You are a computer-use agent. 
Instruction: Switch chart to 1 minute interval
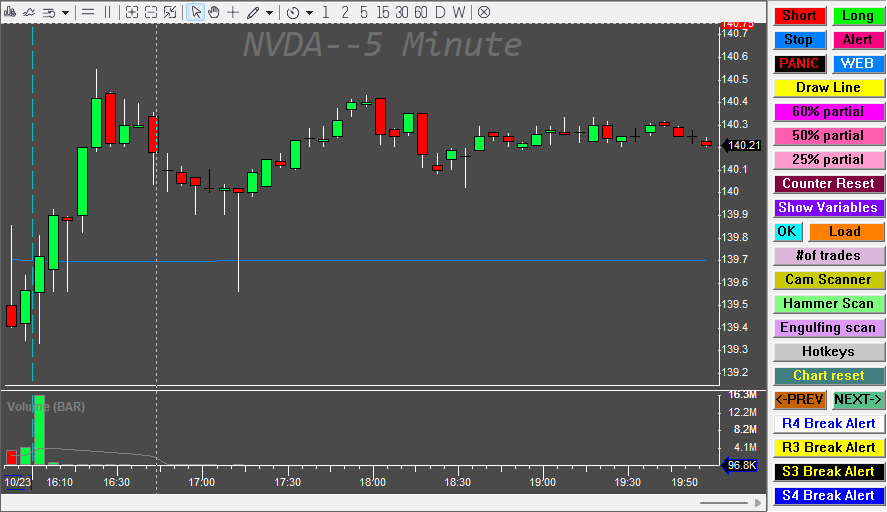pyautogui.click(x=326, y=12)
